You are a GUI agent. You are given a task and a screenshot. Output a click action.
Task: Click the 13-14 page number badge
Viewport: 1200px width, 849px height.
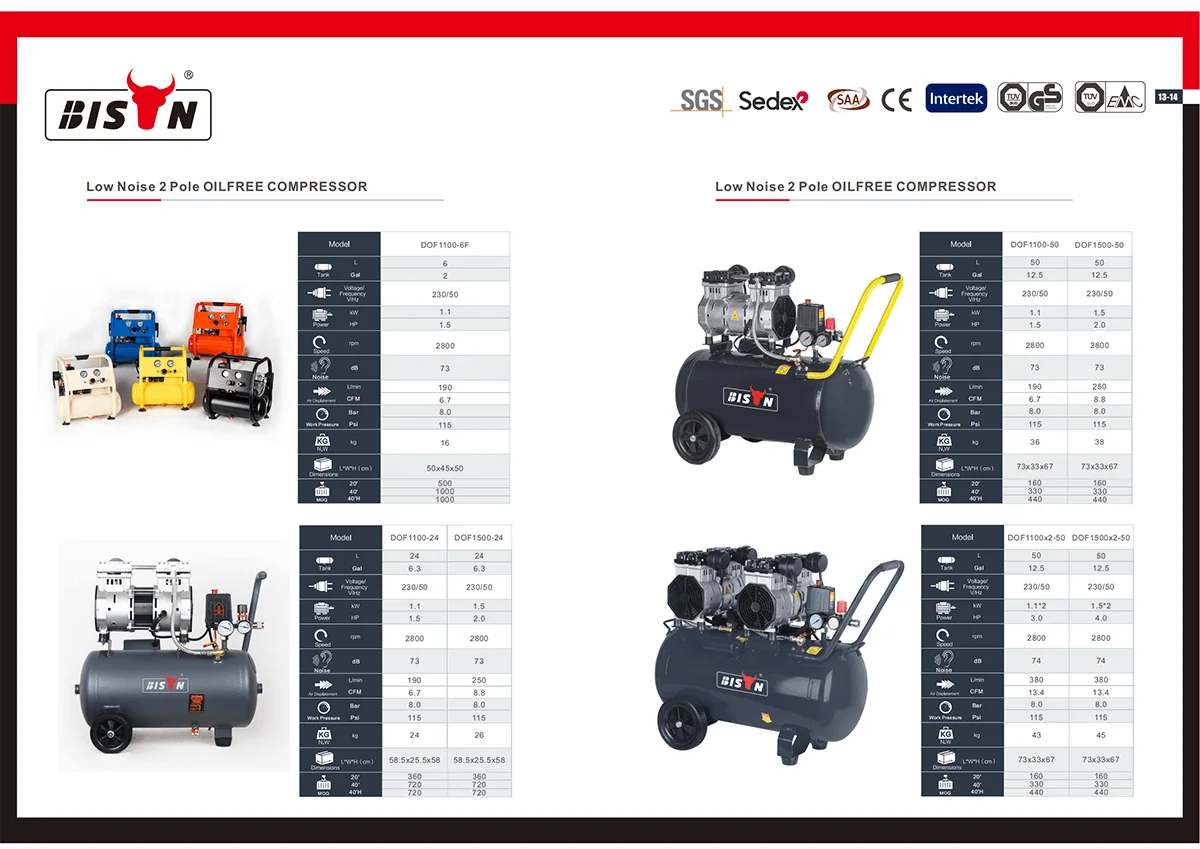pos(1167,97)
